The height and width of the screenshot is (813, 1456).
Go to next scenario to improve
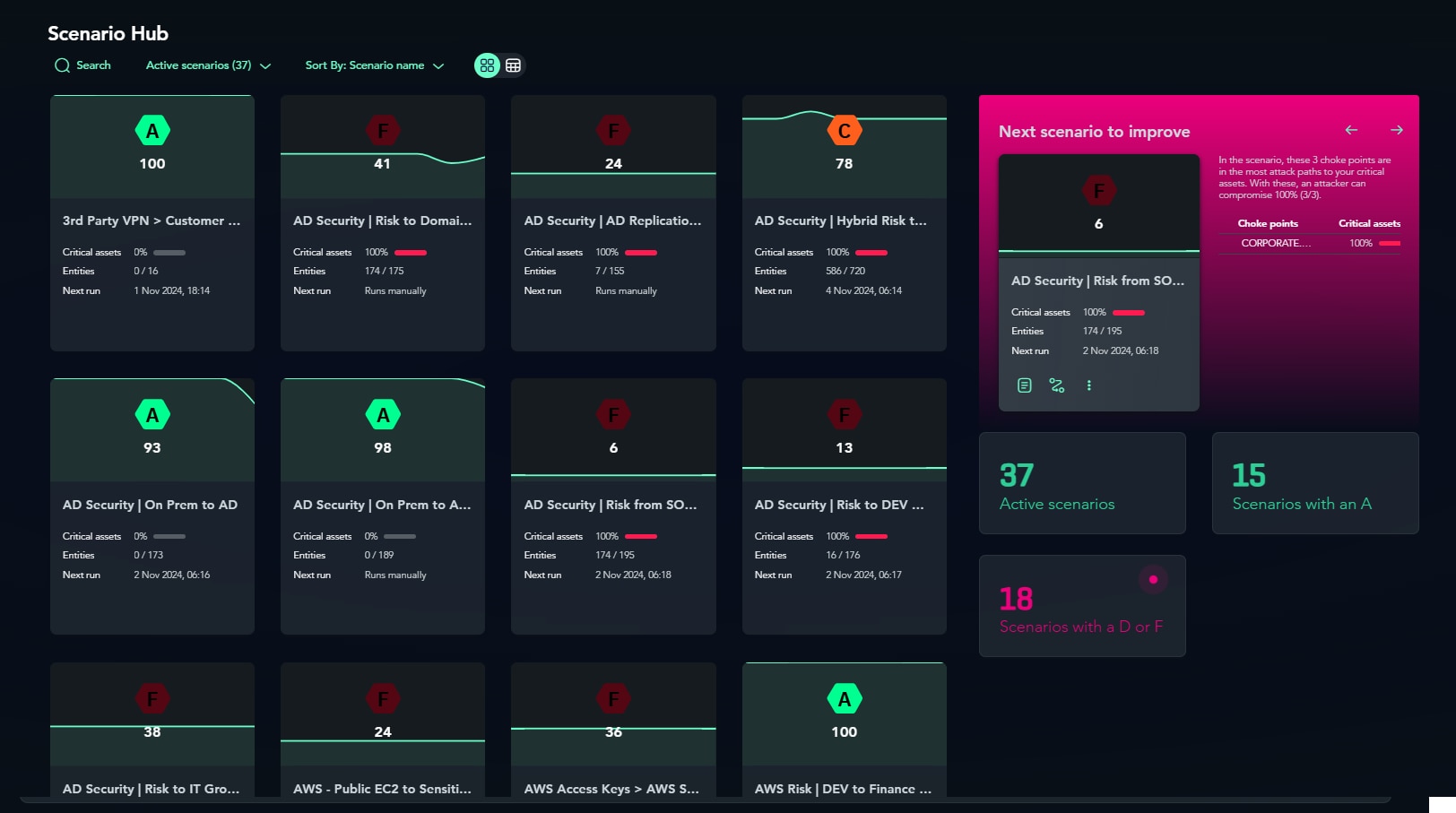1396,130
